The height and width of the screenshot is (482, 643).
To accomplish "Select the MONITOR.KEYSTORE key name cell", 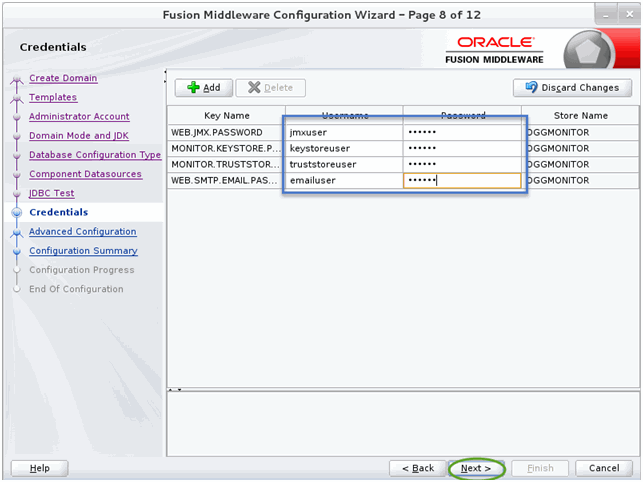I will point(226,148).
